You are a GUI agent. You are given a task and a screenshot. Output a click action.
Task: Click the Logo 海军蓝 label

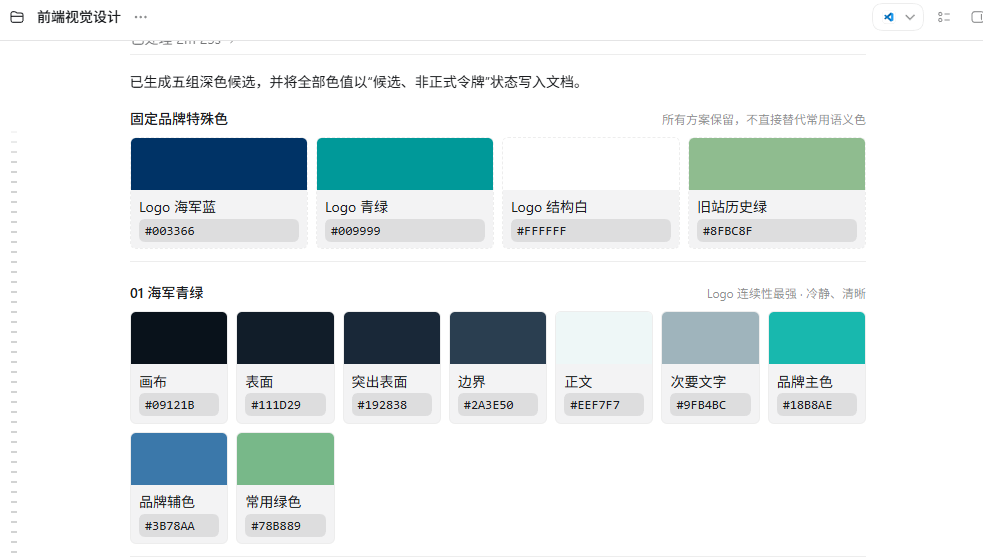pyautogui.click(x=177, y=207)
